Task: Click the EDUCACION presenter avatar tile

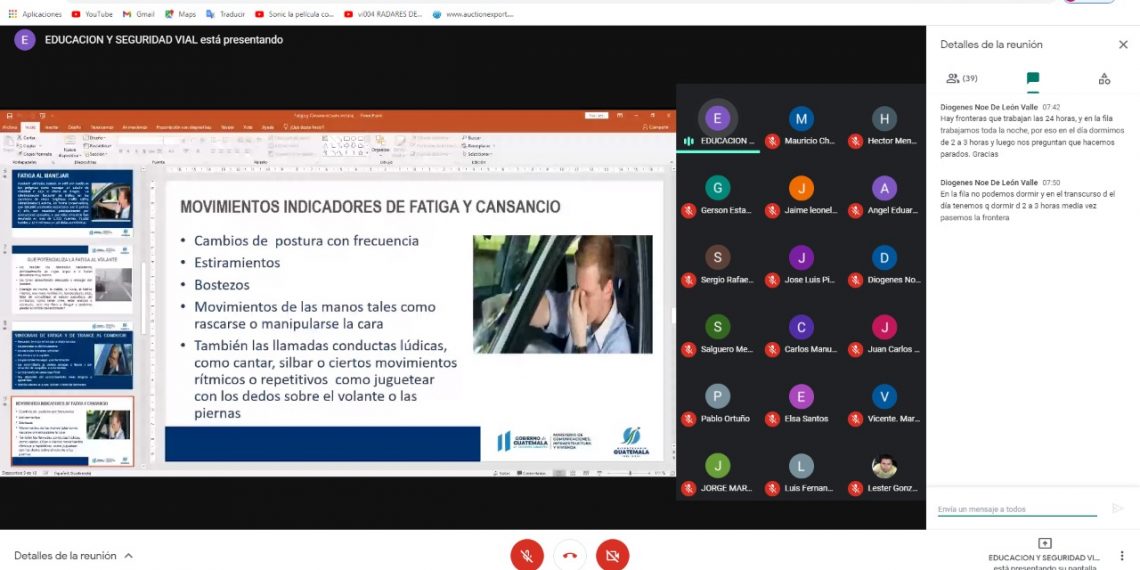Action: (717, 119)
